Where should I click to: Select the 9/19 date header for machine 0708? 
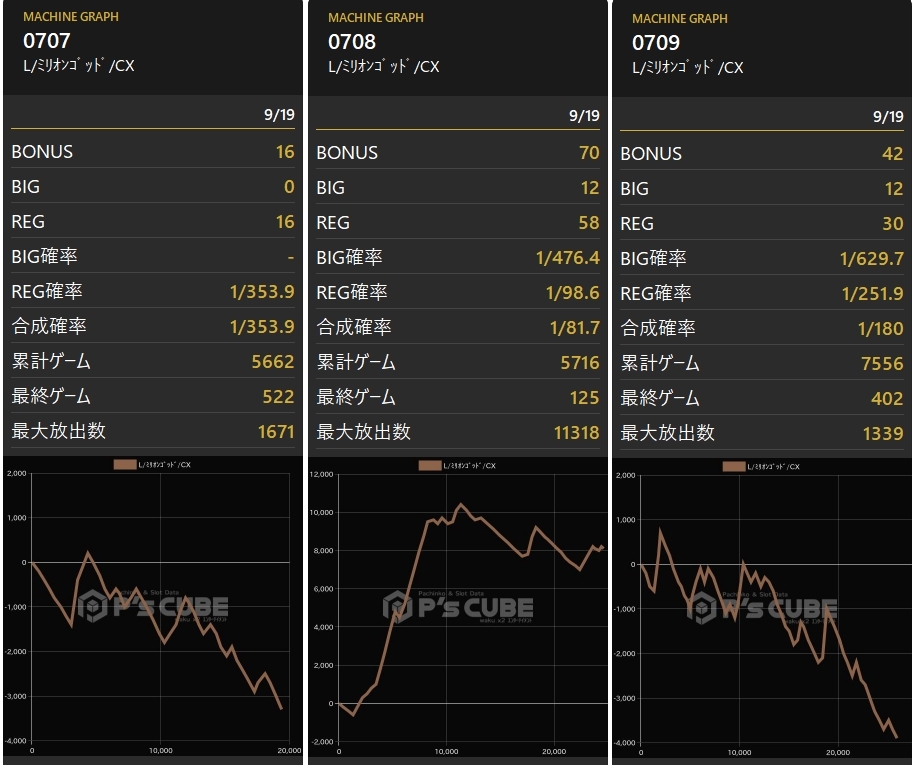(584, 115)
